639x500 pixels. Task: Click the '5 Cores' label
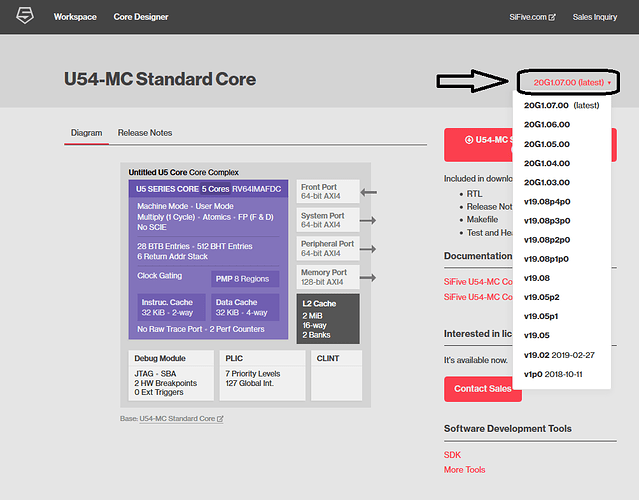coord(216,189)
